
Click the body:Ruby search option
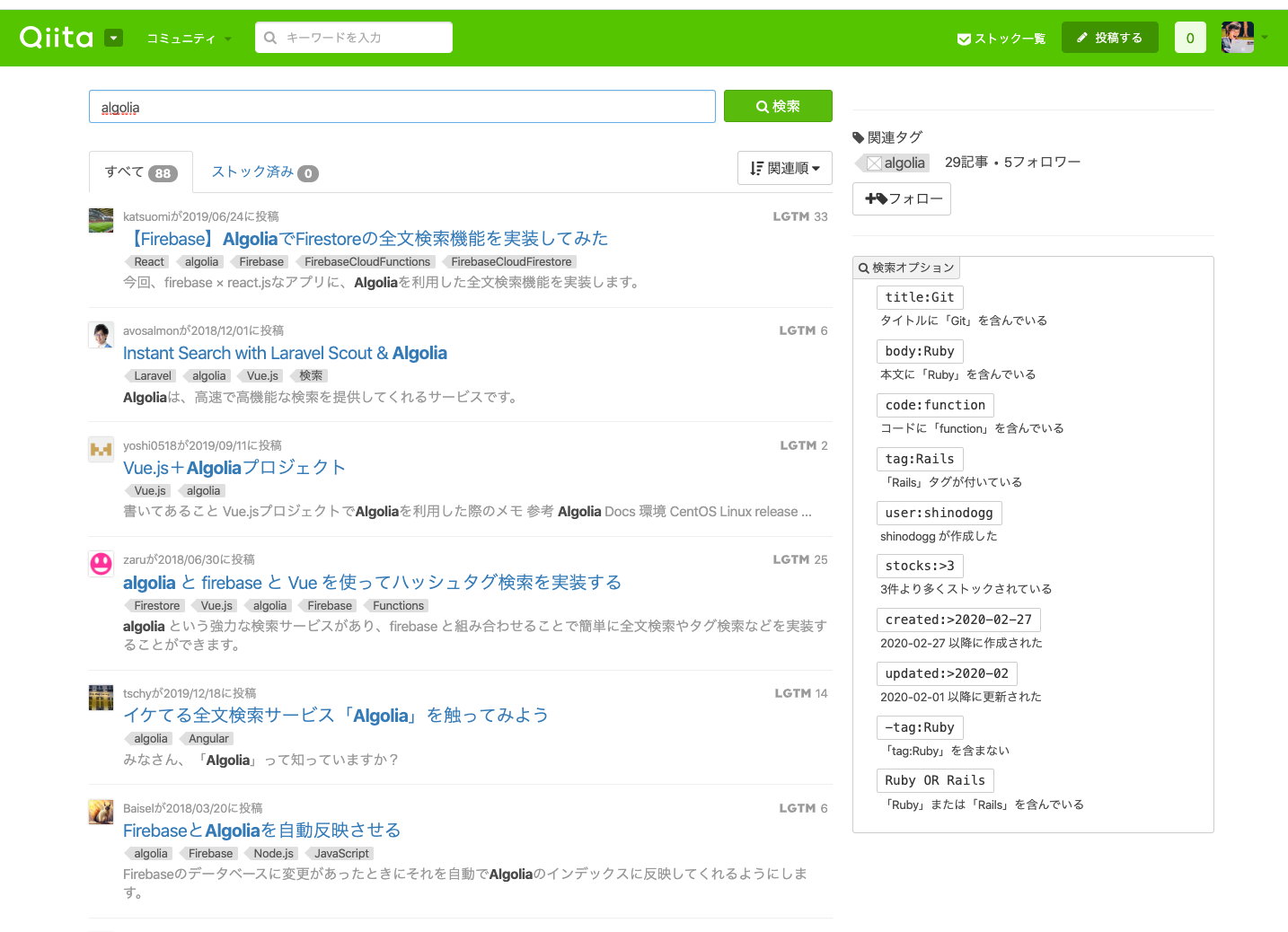tap(920, 351)
